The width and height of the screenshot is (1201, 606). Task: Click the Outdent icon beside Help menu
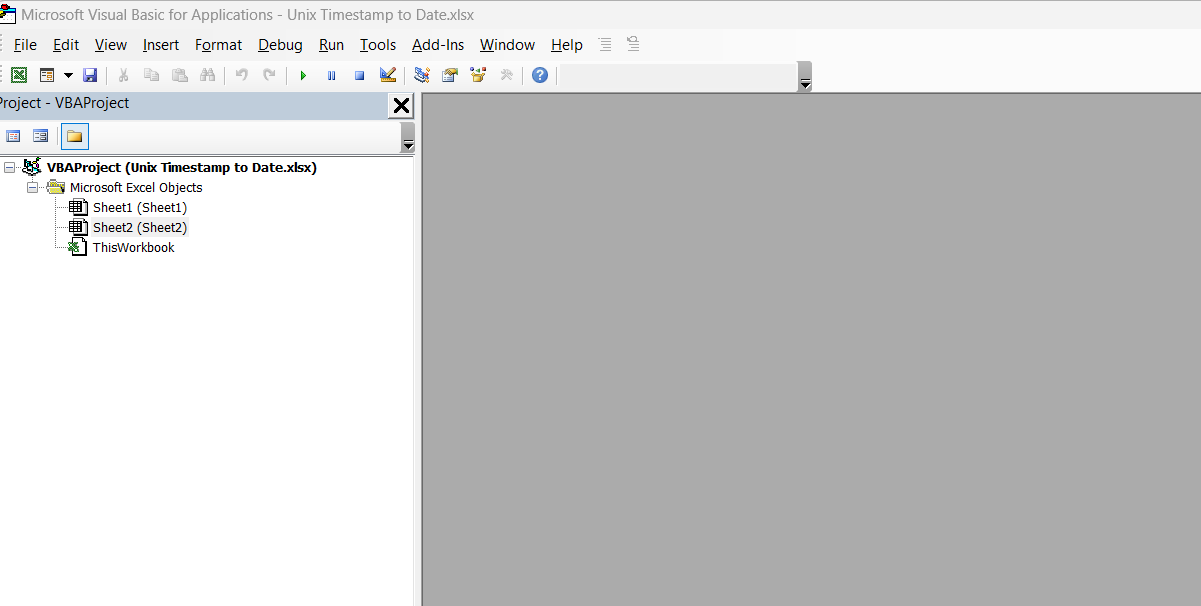coord(632,44)
